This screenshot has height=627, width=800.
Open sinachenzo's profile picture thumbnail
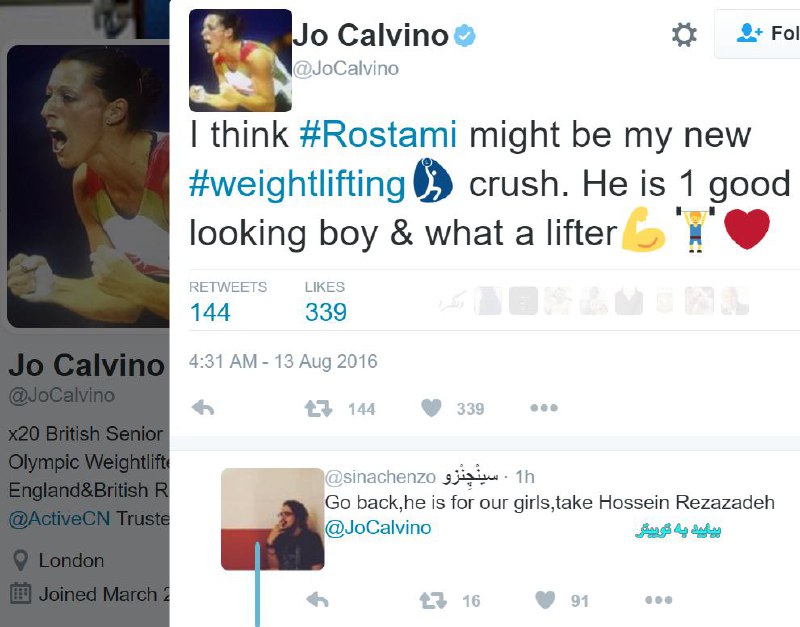[272, 519]
